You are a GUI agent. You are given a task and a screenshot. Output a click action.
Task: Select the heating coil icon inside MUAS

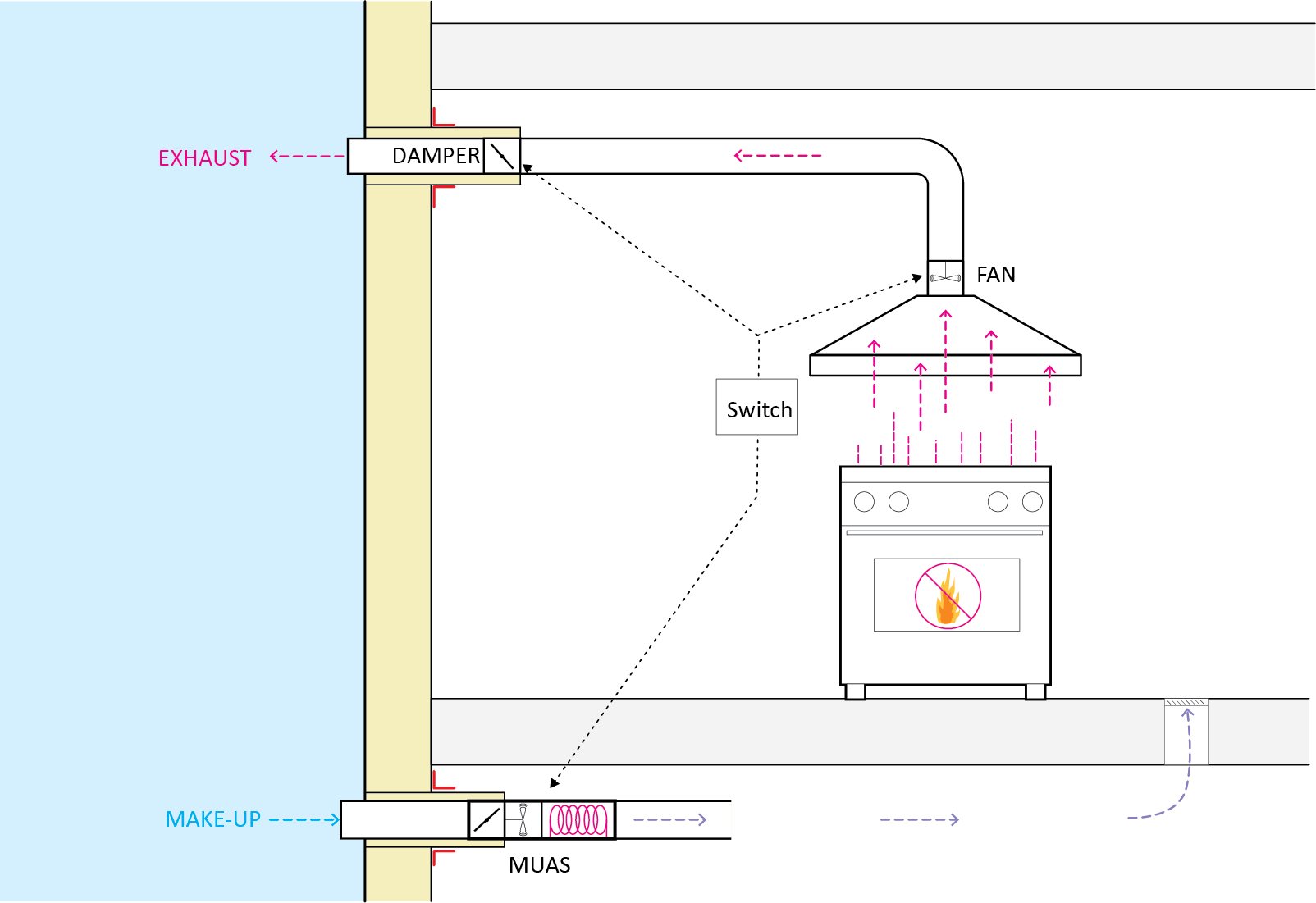579,818
